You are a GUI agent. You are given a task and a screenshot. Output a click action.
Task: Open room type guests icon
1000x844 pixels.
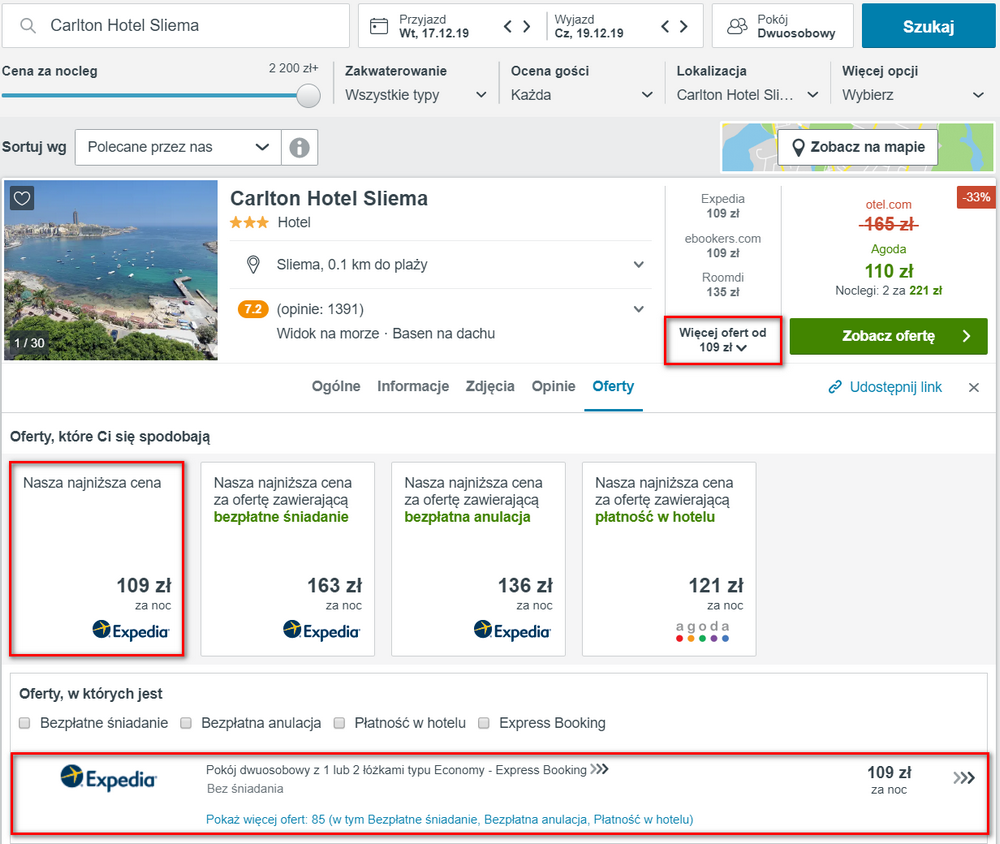coord(737,26)
